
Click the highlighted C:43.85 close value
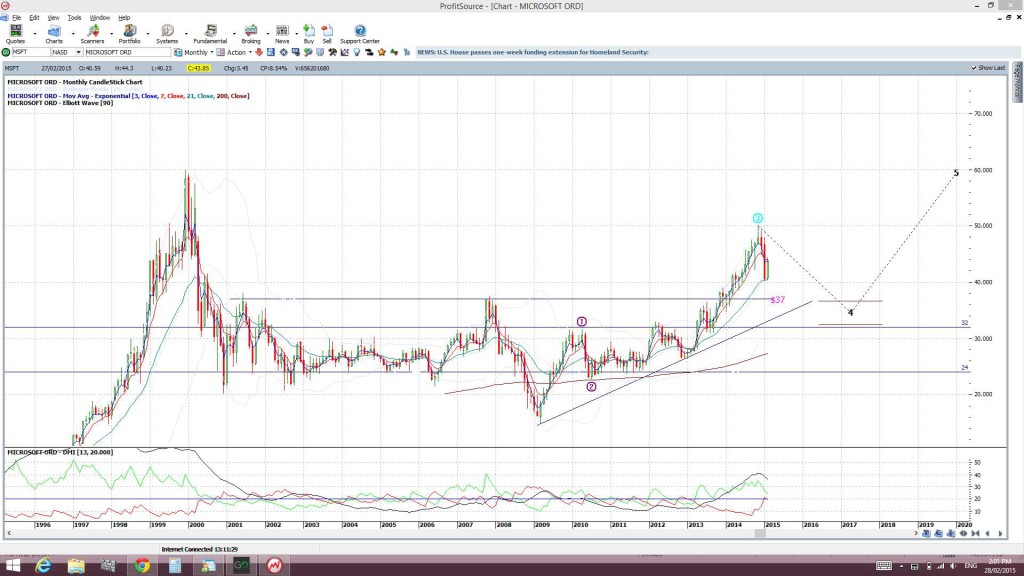pyautogui.click(x=199, y=68)
